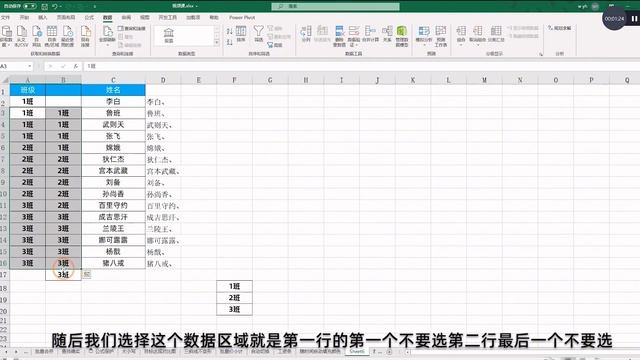This screenshot has height=360, width=640.
Task: Click the Advanced (高级) filter button
Action: click(276, 45)
